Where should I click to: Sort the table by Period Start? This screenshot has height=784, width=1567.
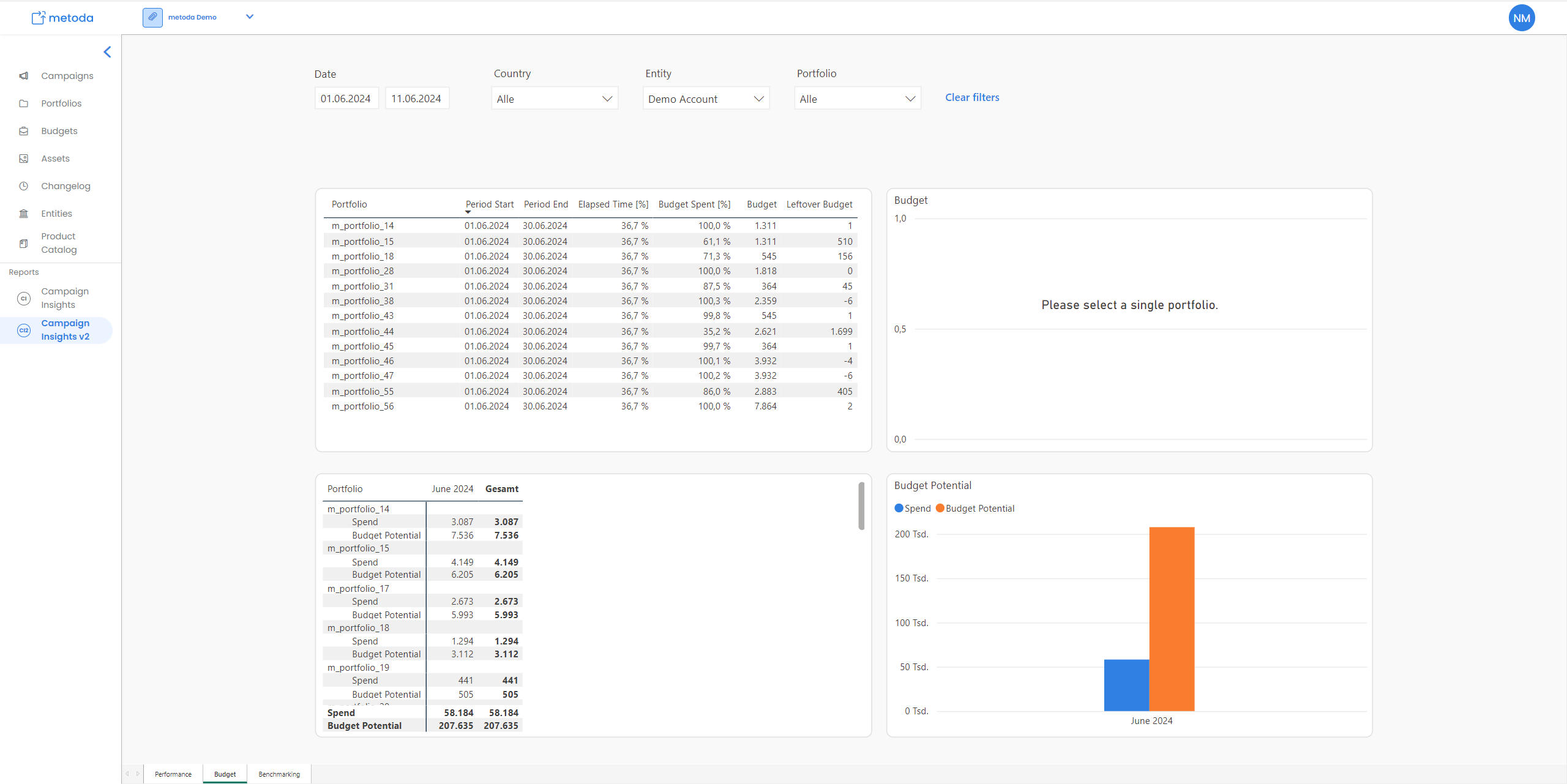[x=489, y=204]
